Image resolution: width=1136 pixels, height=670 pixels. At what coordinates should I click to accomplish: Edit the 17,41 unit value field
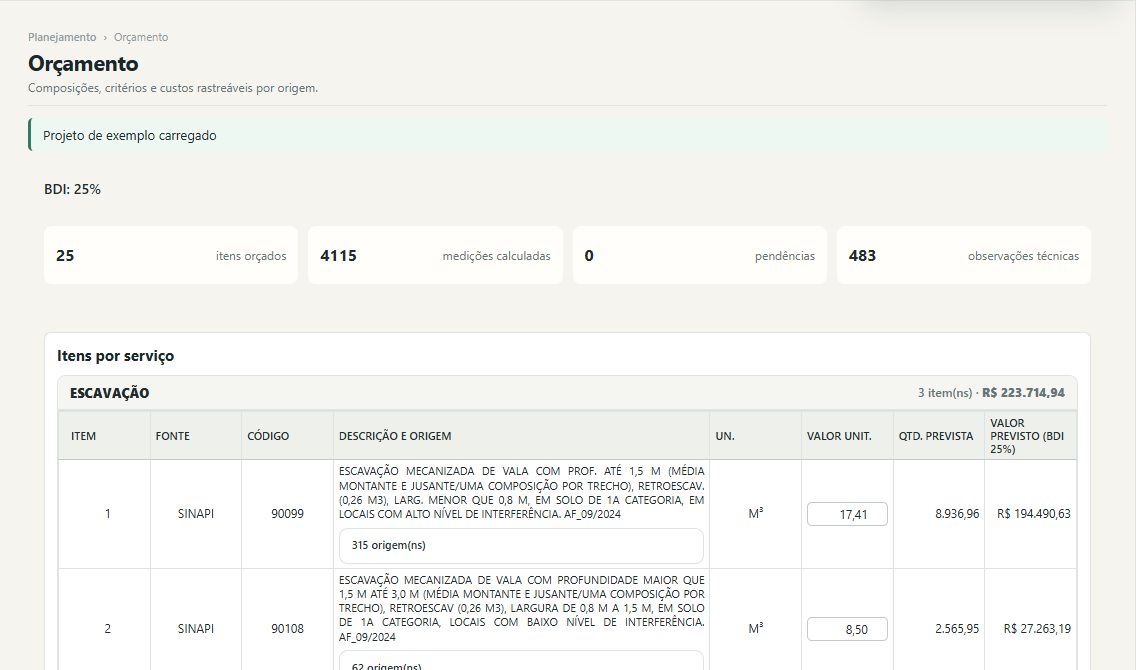point(847,514)
